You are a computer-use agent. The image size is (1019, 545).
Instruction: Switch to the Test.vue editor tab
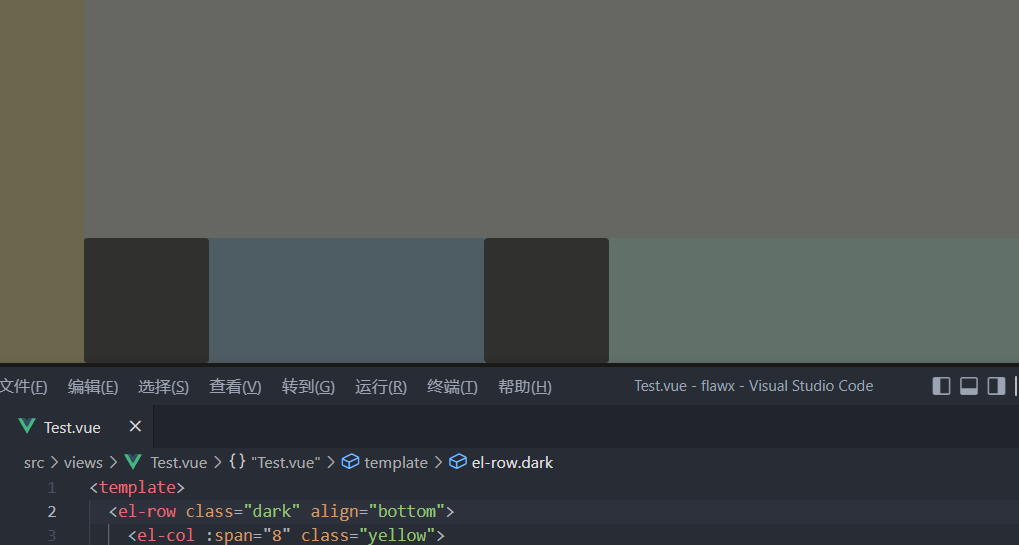click(77, 427)
